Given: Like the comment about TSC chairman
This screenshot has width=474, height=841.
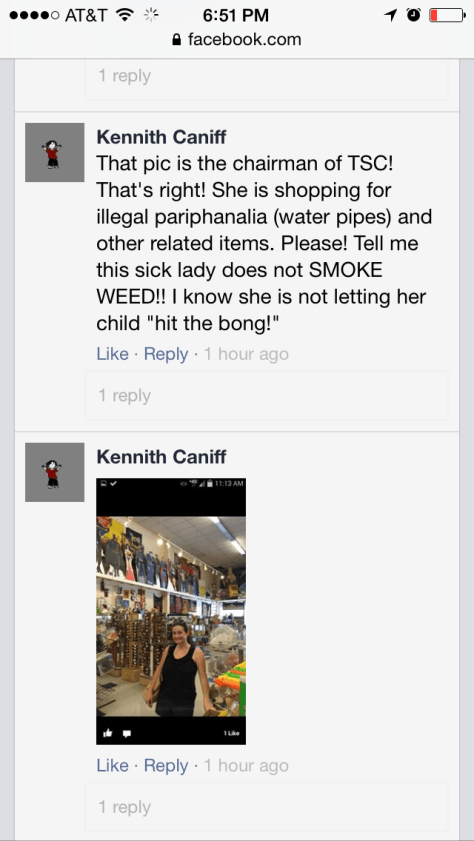Looking at the screenshot, I should 113,354.
